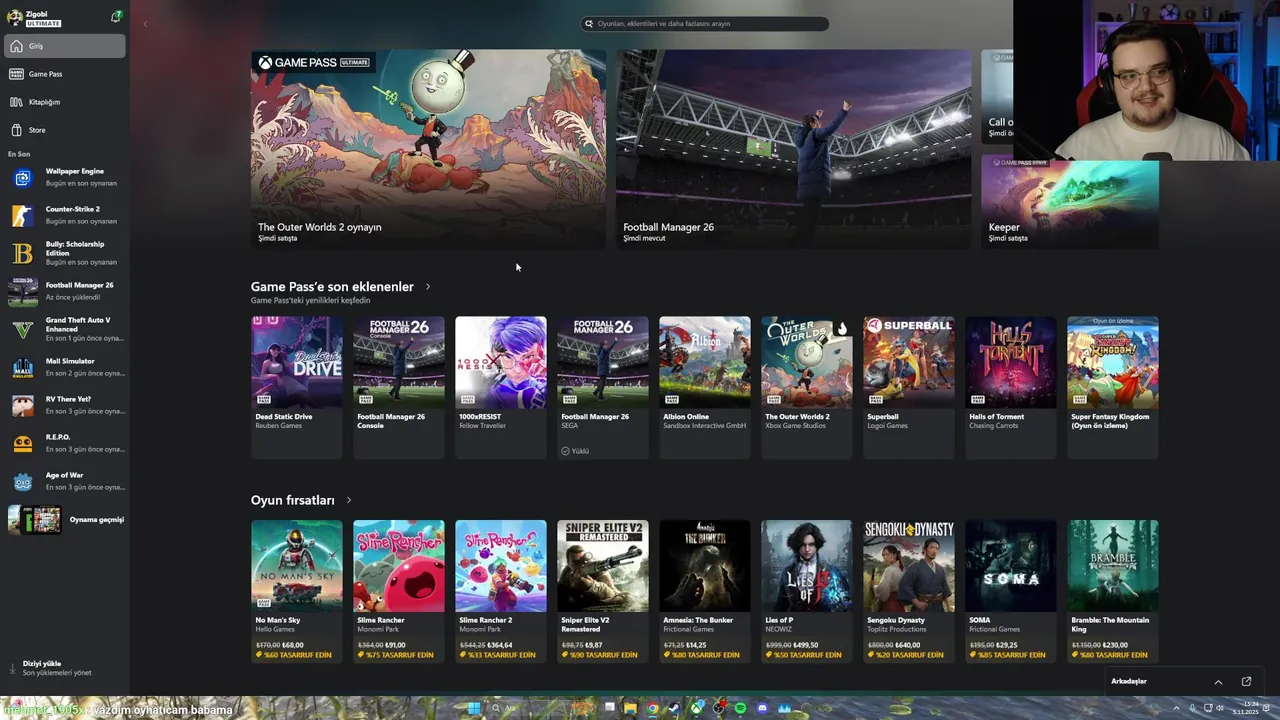Open the notifications bell with badge

coord(116,17)
